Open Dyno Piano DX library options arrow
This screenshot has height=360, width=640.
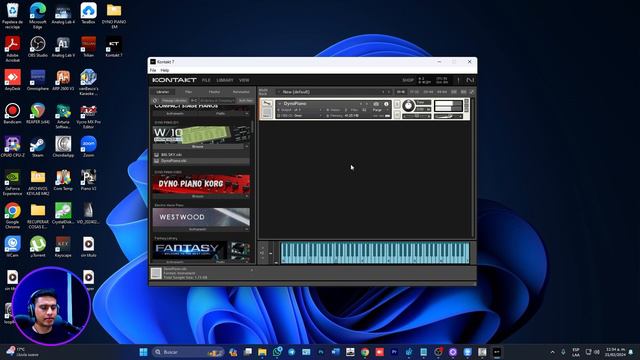click(x=247, y=146)
